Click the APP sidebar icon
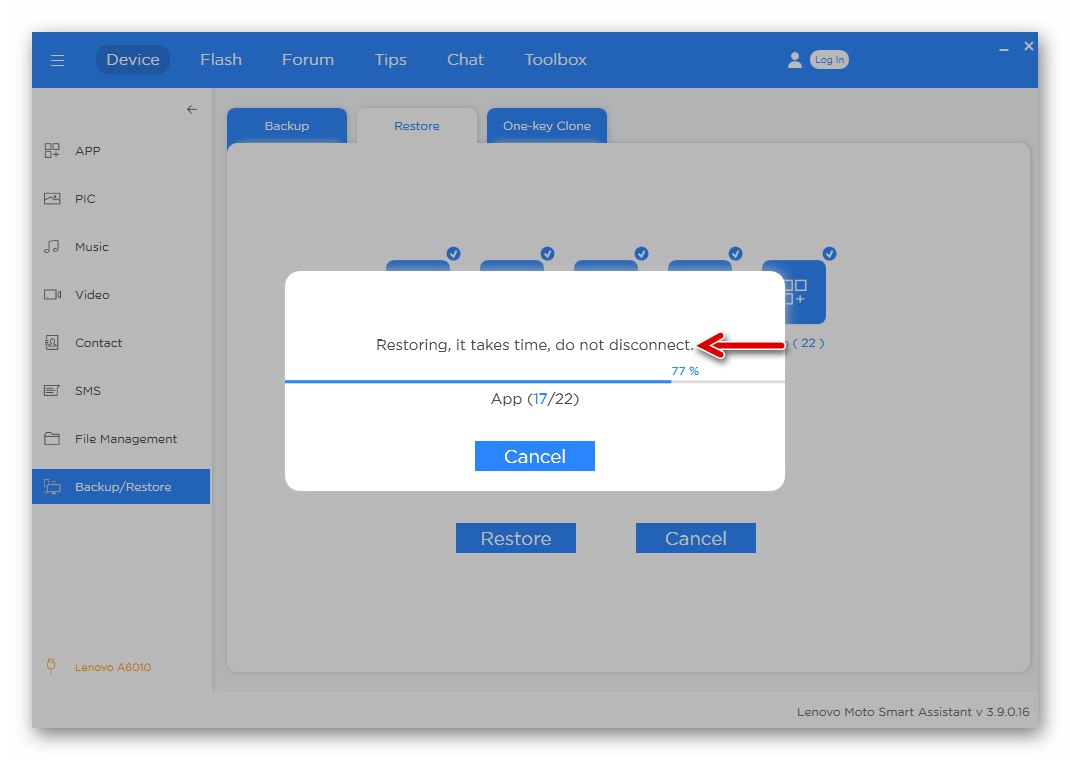 52,151
